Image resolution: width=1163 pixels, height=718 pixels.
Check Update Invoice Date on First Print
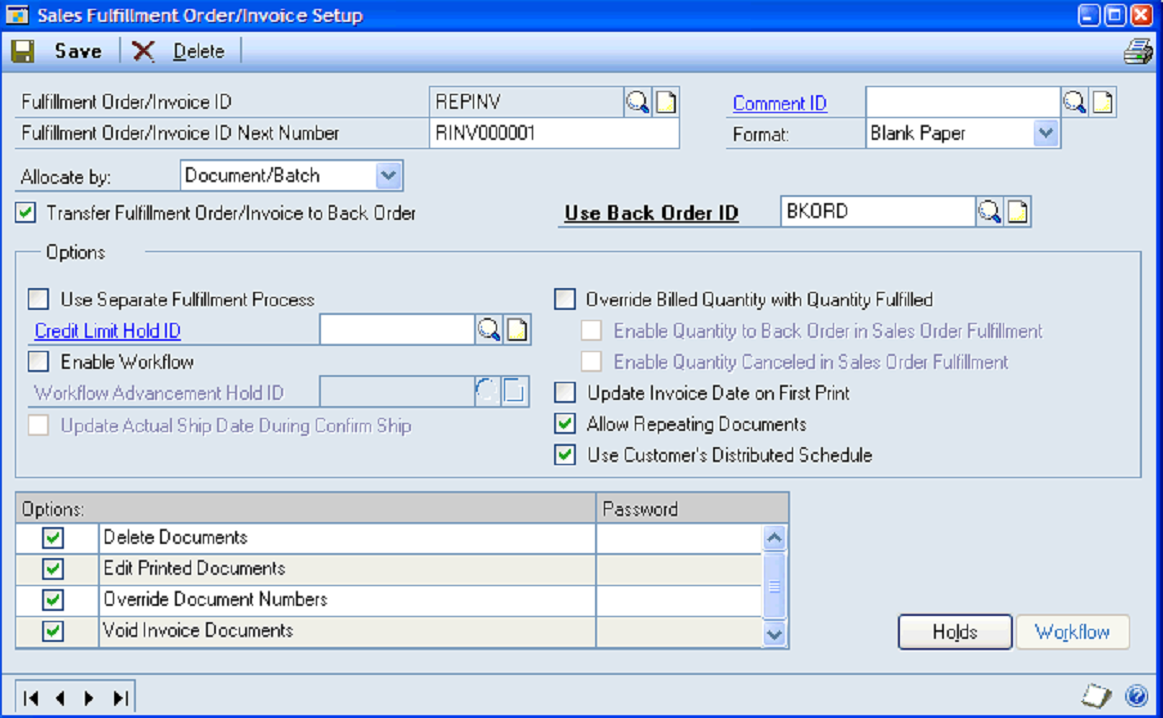pos(565,393)
